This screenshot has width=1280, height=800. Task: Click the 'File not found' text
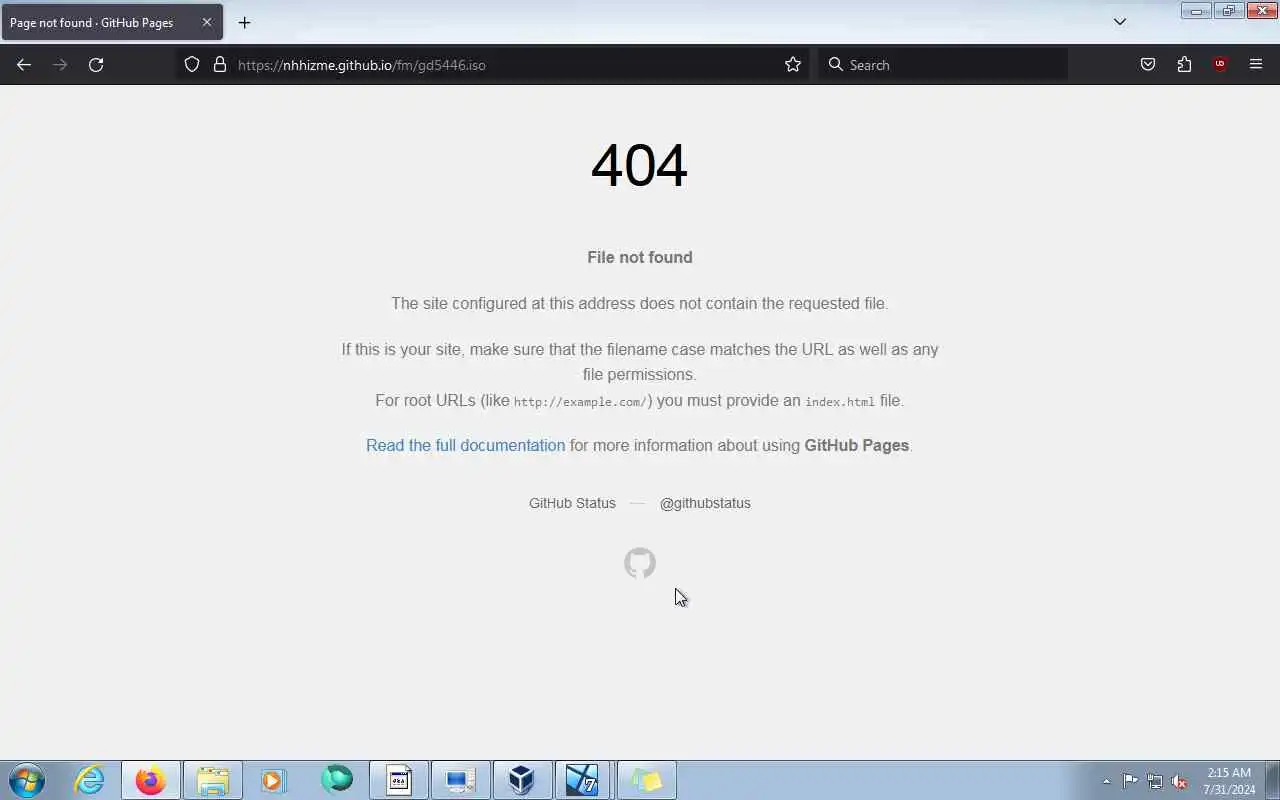640,257
